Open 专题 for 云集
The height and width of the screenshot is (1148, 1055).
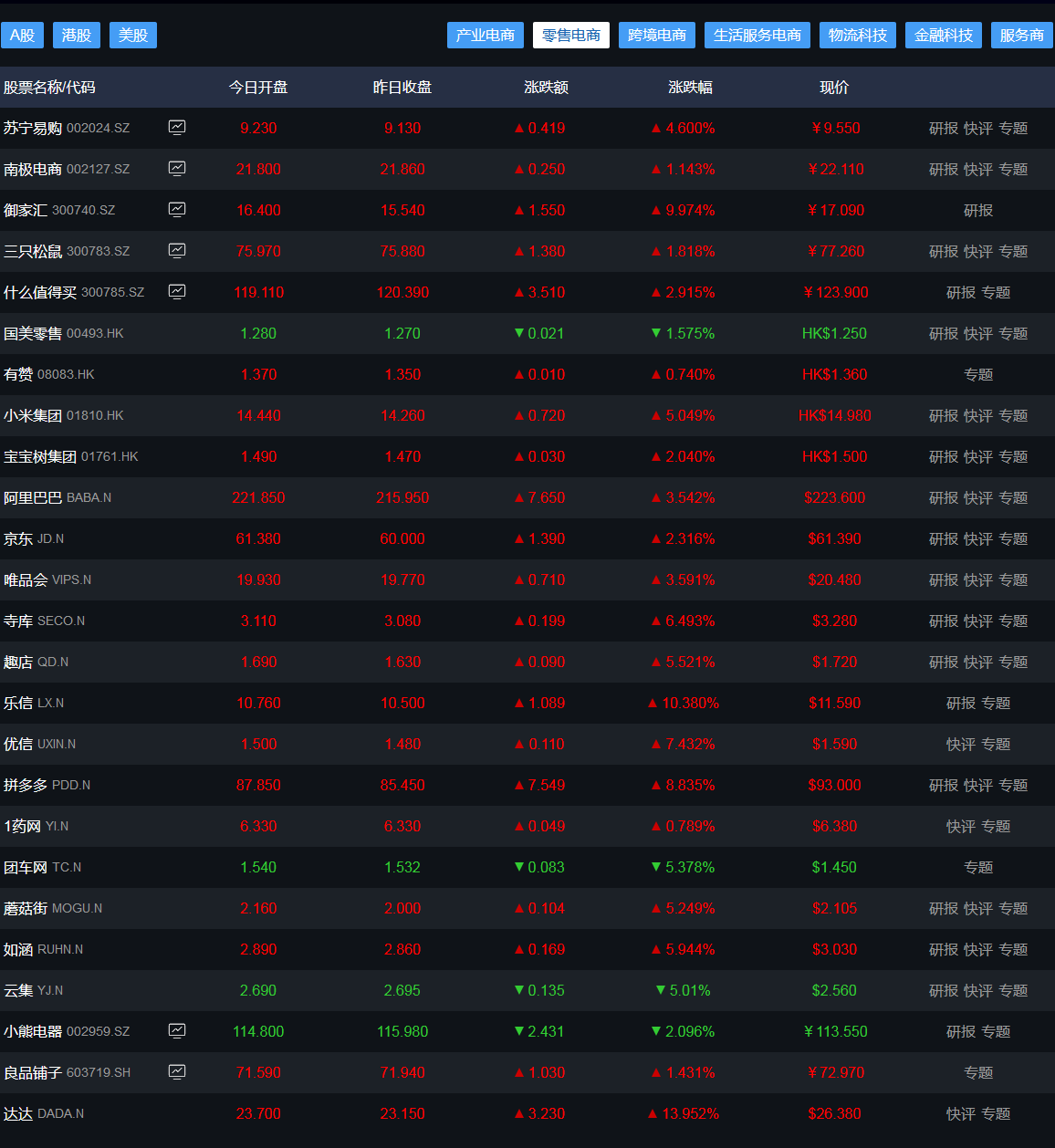tap(1013, 991)
